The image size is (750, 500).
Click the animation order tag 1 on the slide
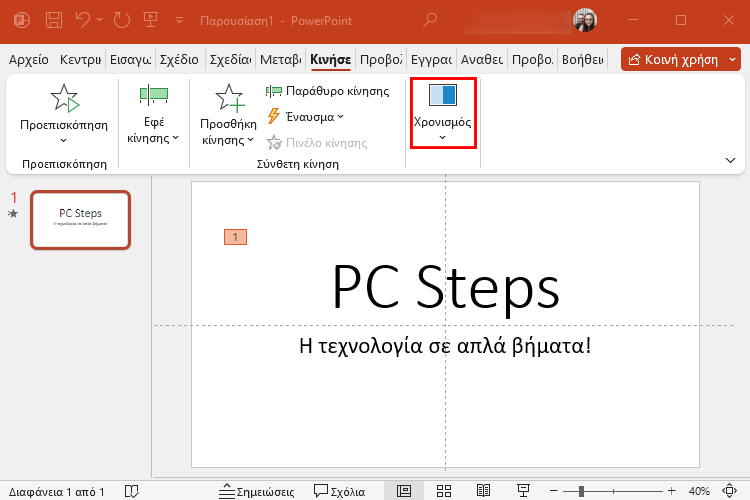point(235,237)
